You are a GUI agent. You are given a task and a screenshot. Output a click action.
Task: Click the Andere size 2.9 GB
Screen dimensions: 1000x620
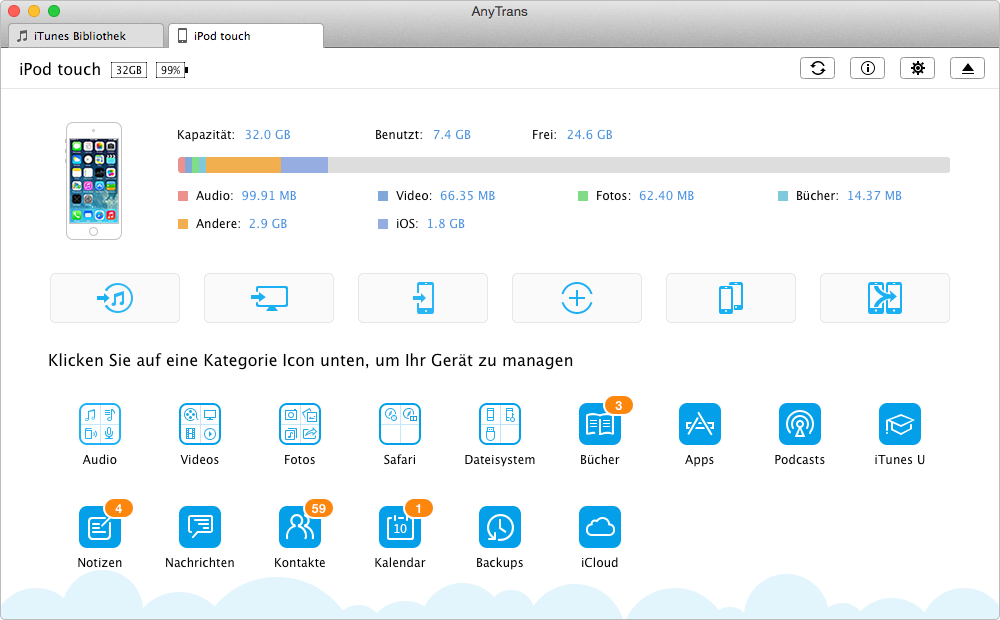[268, 224]
